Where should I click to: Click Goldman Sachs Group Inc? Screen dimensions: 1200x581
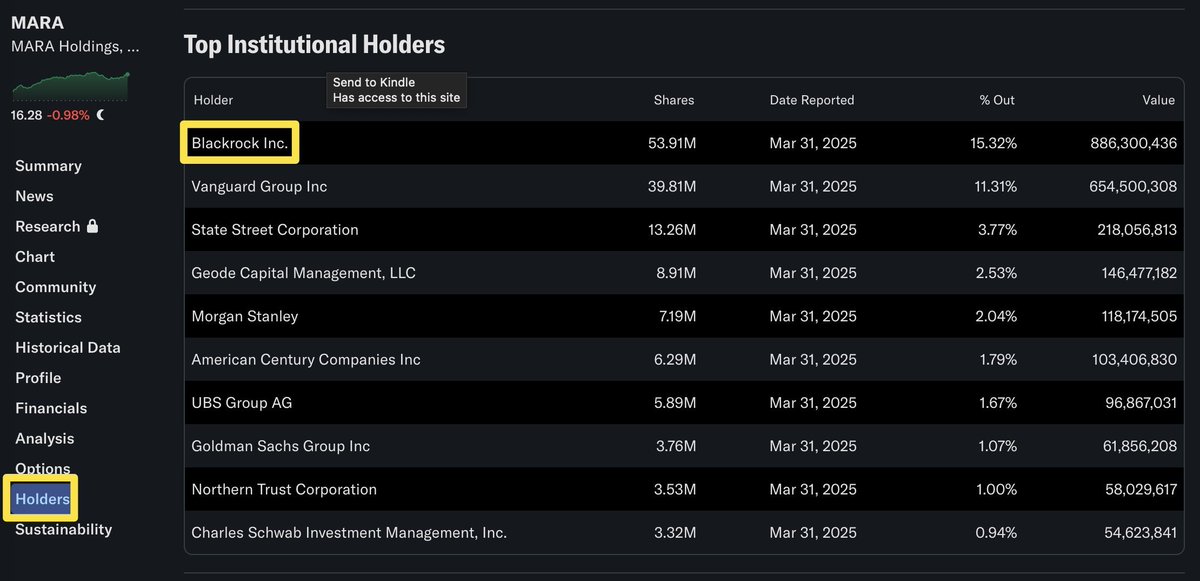280,446
